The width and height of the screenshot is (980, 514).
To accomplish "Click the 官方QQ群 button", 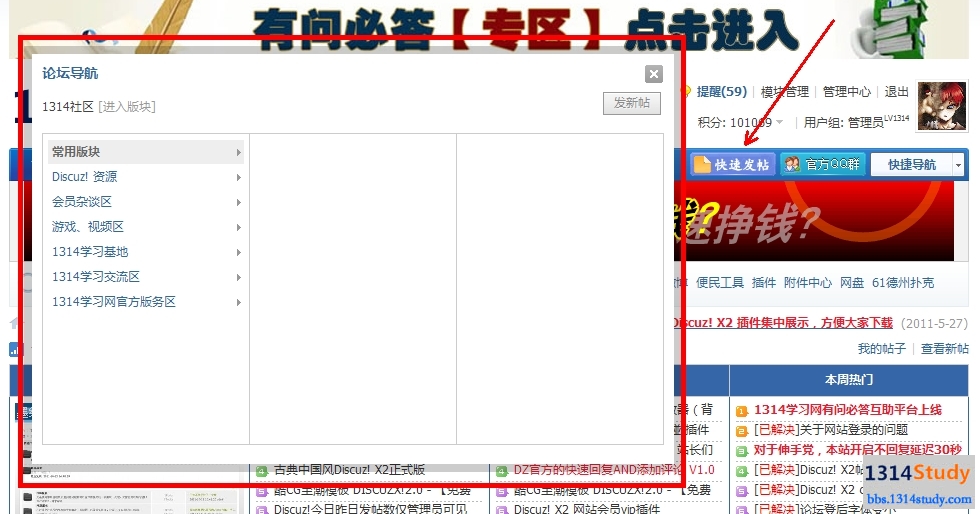I will [822, 164].
